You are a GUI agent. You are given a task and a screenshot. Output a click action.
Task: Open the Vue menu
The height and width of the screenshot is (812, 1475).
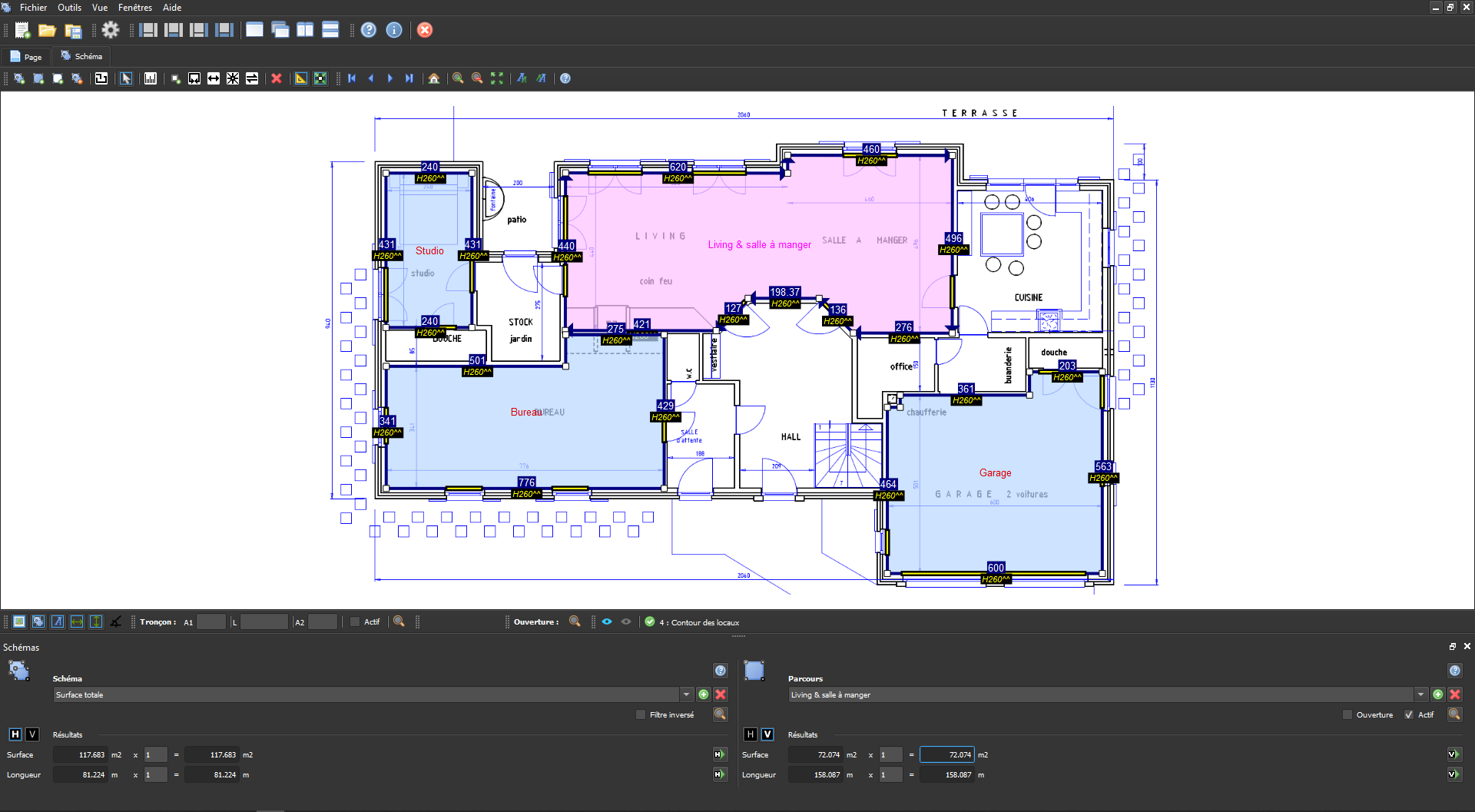click(x=100, y=8)
